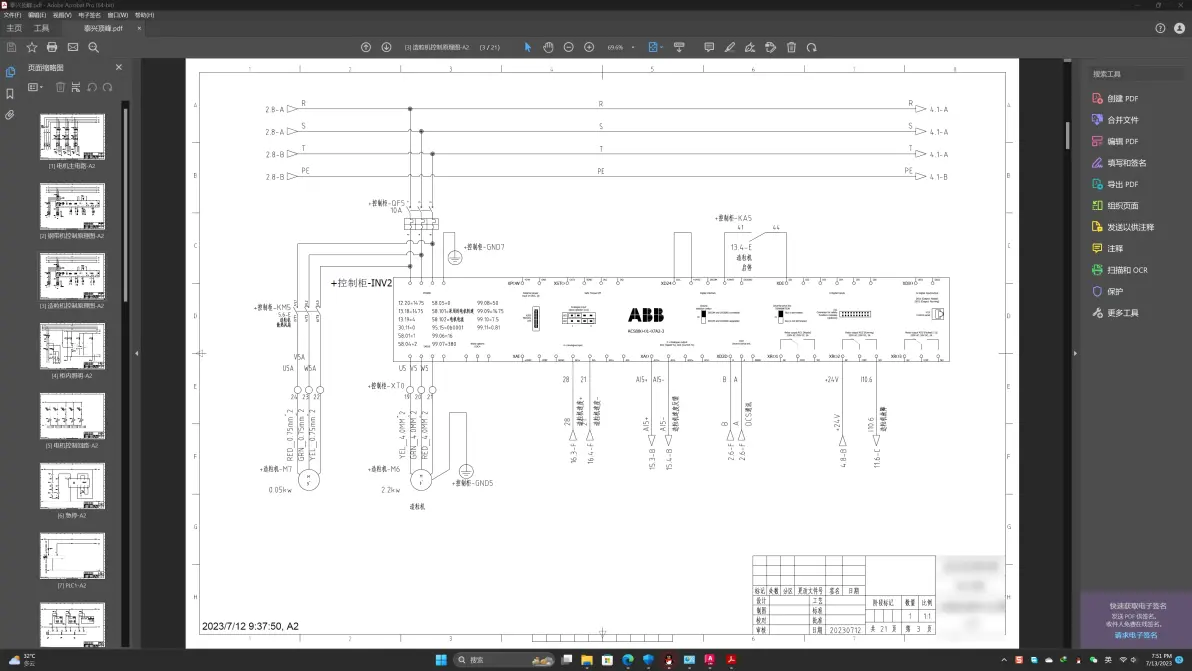Select the page 1 thumbnail 电机主电路-A2
1192x671 pixels.
pyautogui.click(x=72, y=137)
